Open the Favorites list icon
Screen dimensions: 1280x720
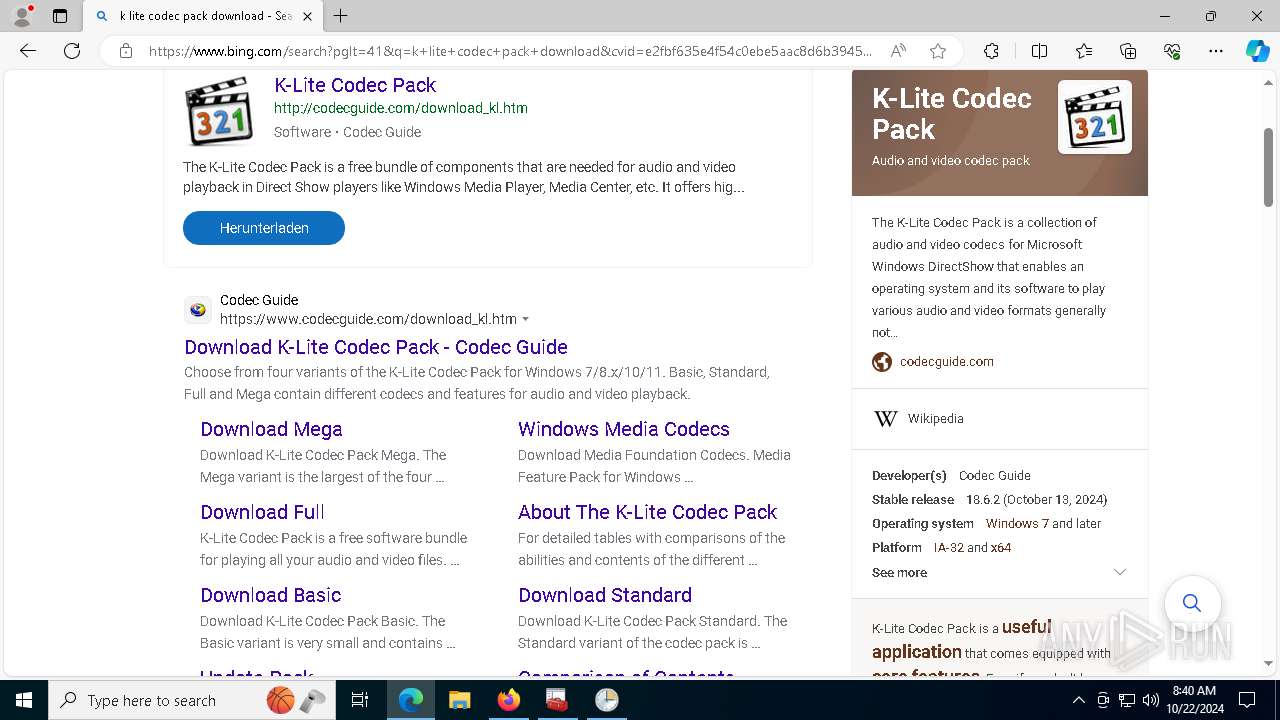[1084, 51]
